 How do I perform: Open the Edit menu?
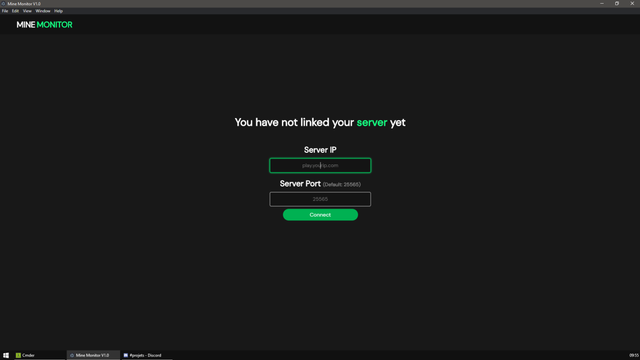tap(15, 11)
